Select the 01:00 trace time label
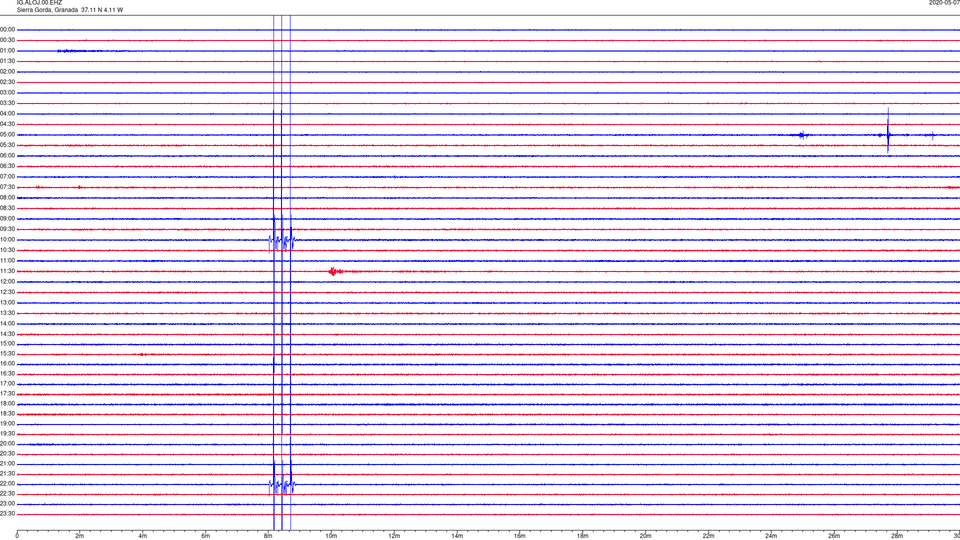The height and width of the screenshot is (540, 960). tap(8, 51)
